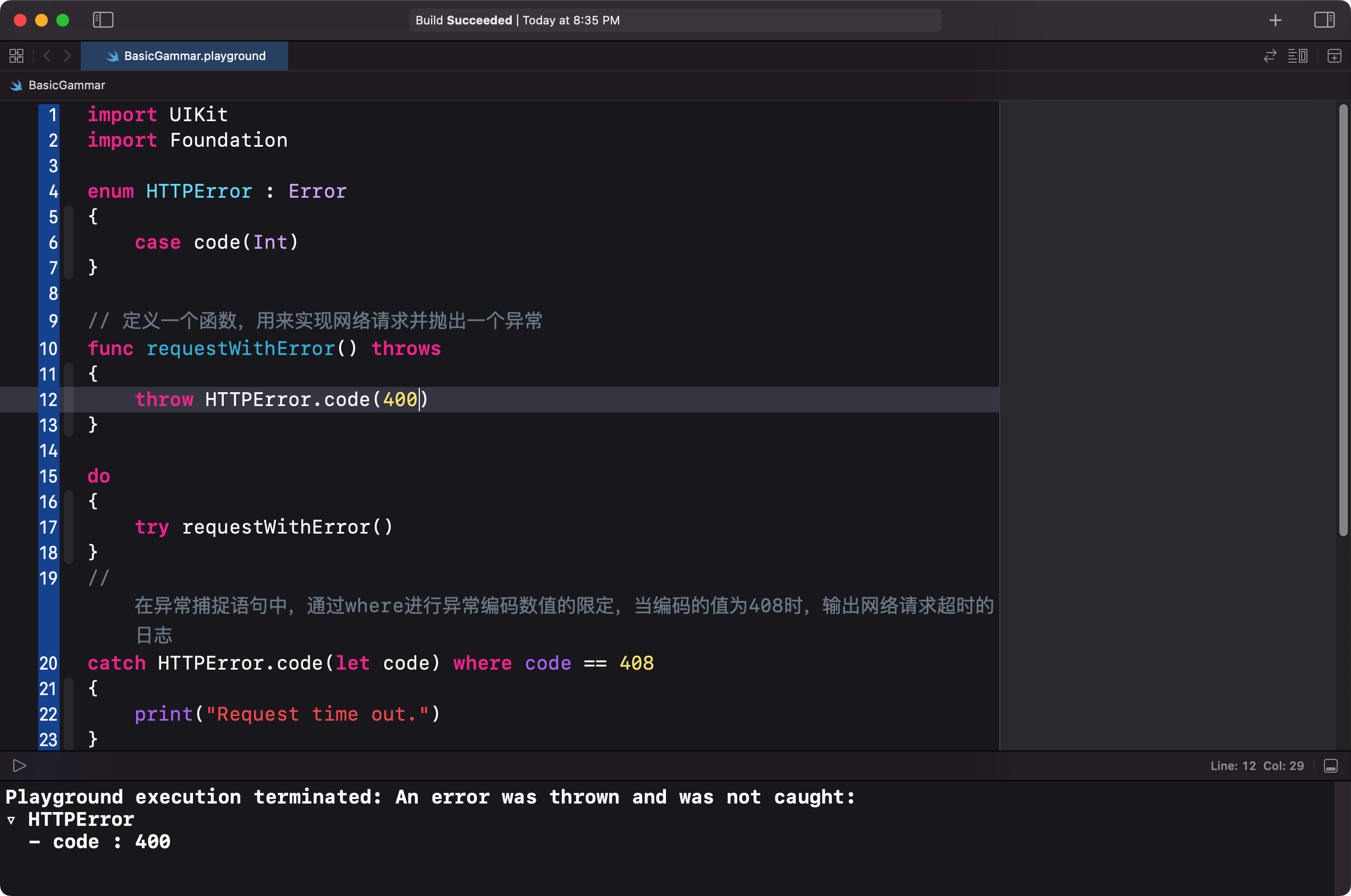1351x896 pixels.
Task: Toggle the debug console area
Action: coord(1330,766)
